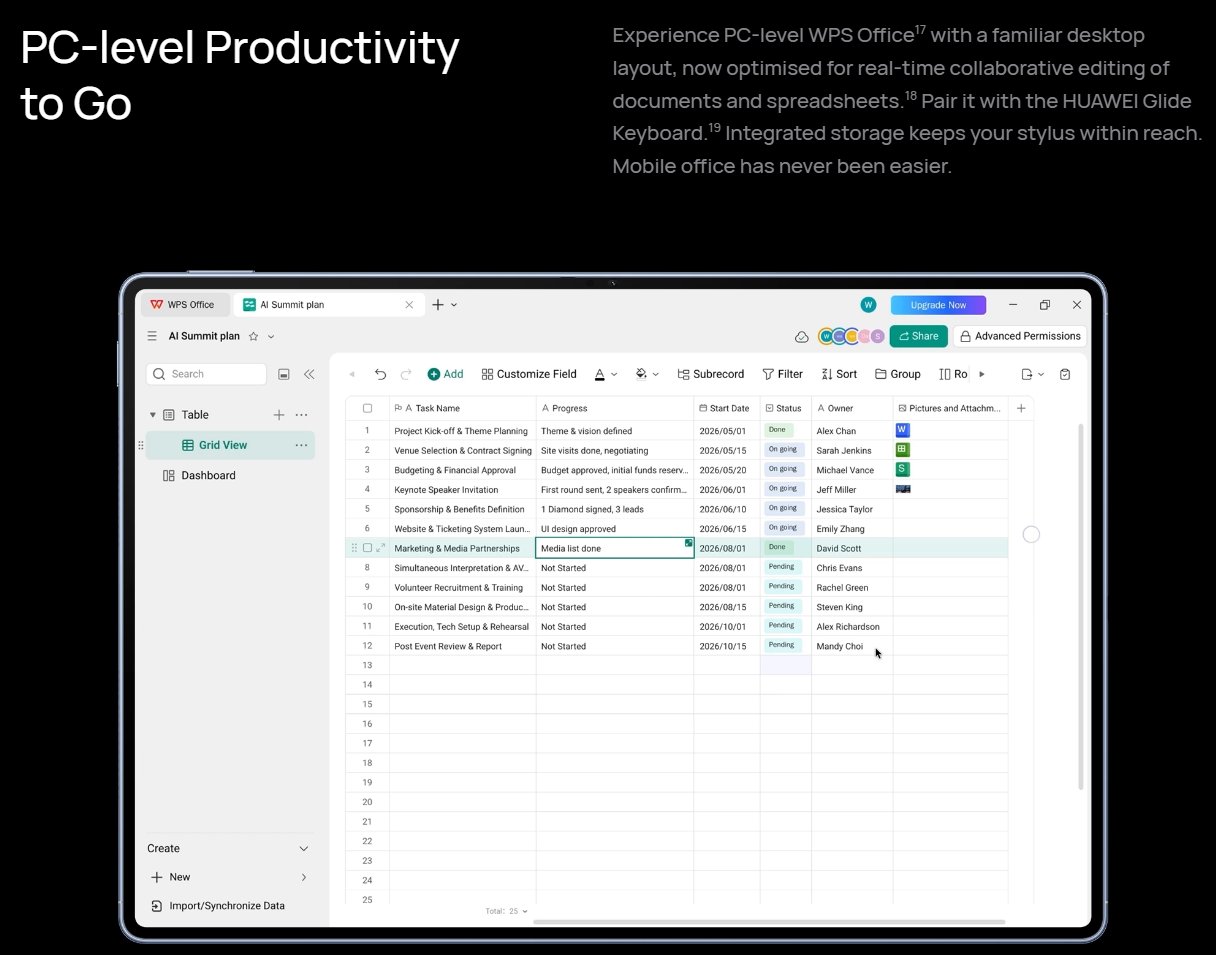1216x955 pixels.
Task: Open Advanced Permissions
Action: point(1020,337)
